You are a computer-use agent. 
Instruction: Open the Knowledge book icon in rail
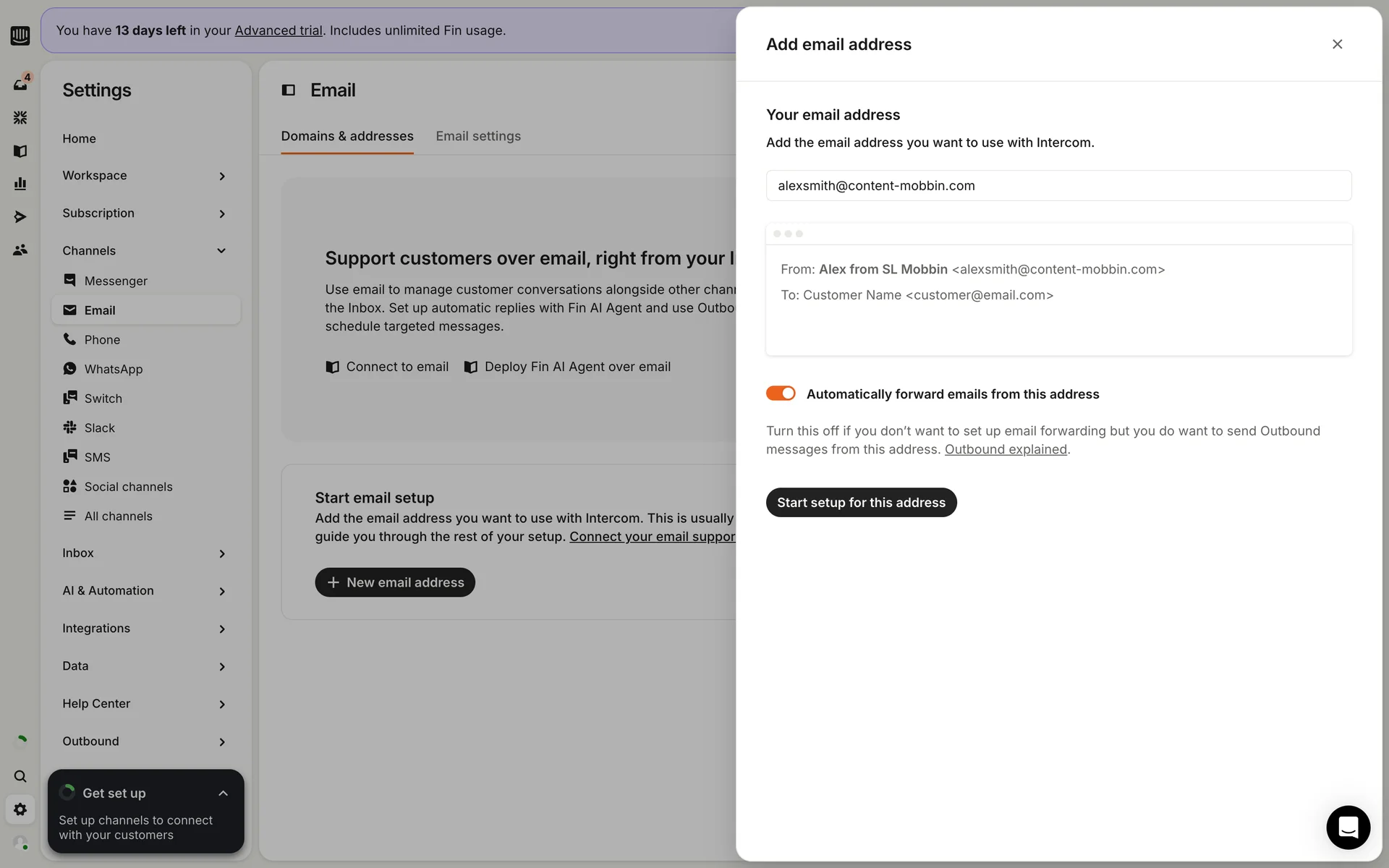(20, 150)
